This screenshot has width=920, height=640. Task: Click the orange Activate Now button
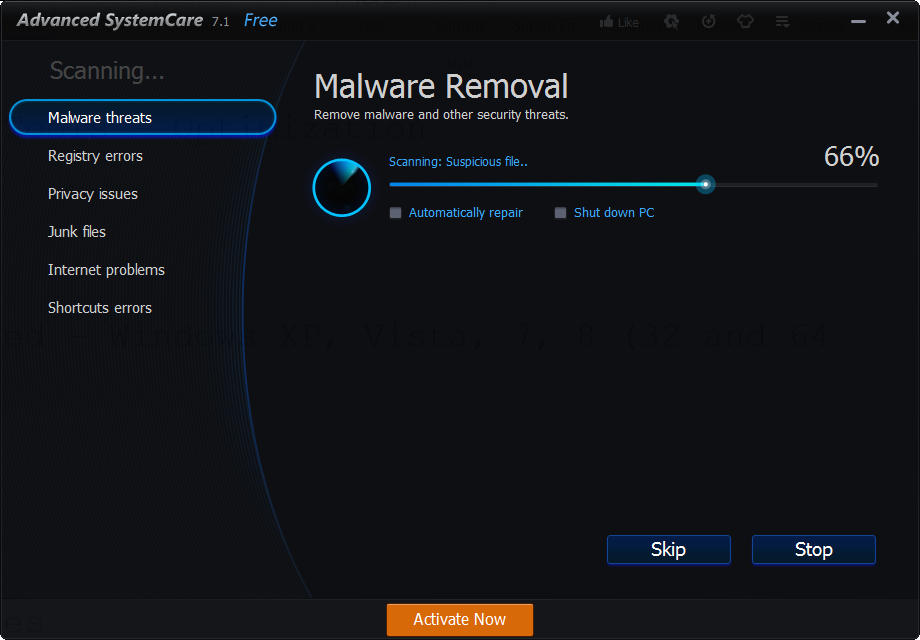(460, 619)
